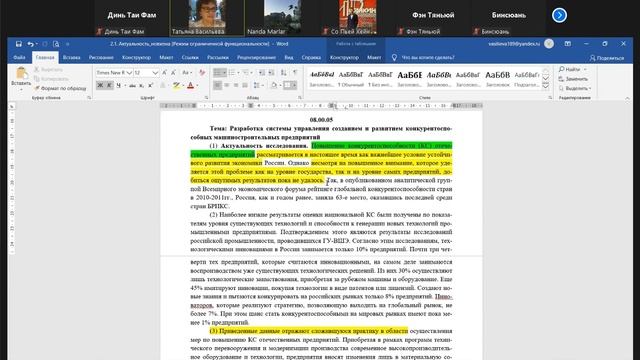The height and width of the screenshot is (360, 640).
Task: Toggle show paragraph marks ¶
Action: tap(295, 73)
